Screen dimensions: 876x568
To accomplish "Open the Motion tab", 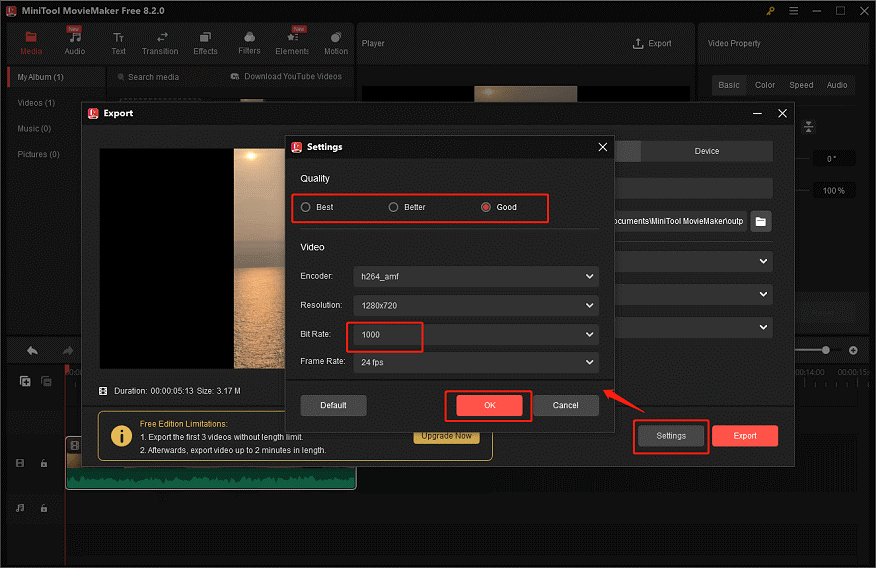I will tap(336, 43).
